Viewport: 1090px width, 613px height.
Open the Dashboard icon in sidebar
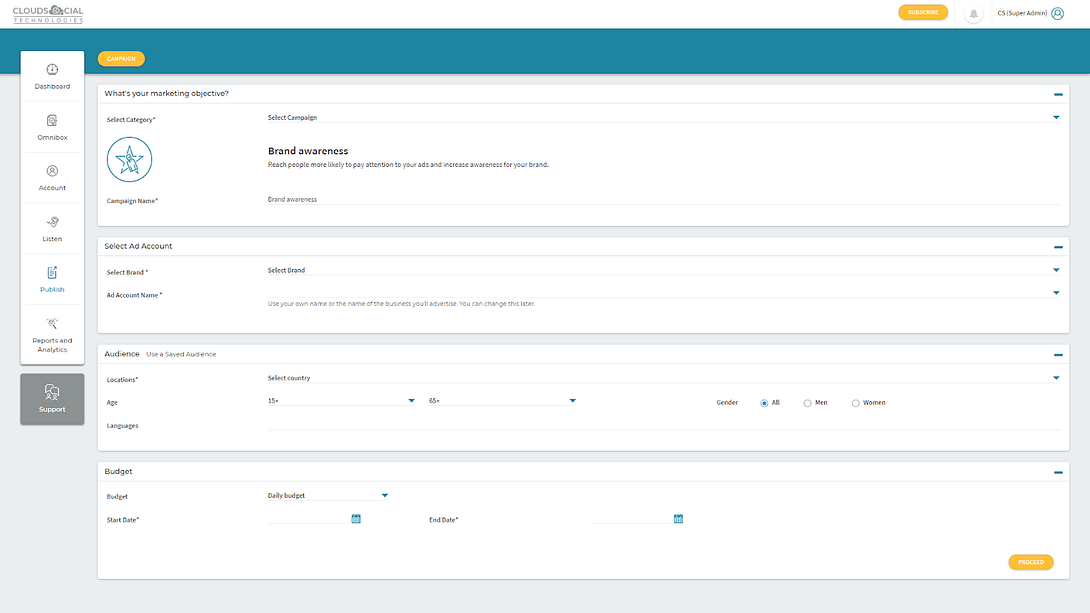(x=52, y=70)
